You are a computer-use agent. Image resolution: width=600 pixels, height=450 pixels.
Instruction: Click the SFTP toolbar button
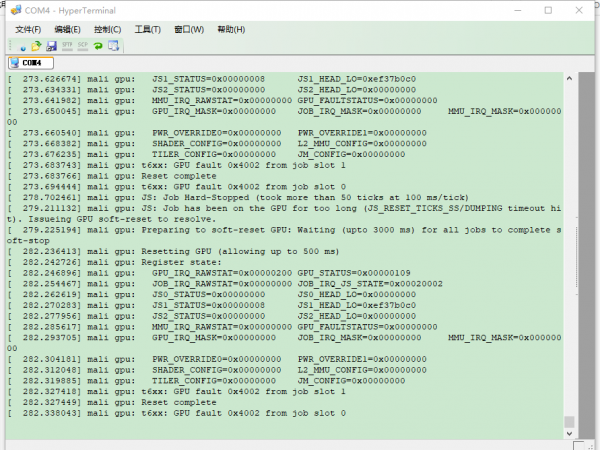[67, 46]
